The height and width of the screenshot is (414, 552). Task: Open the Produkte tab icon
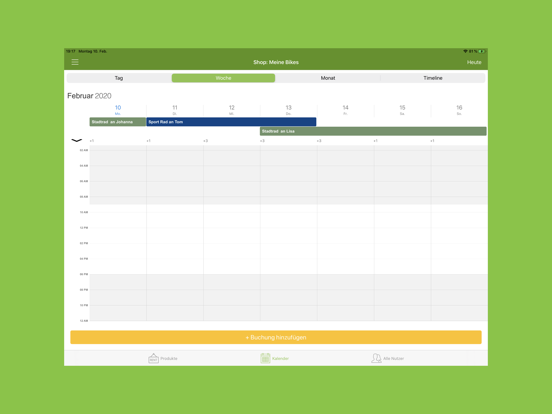tap(153, 358)
